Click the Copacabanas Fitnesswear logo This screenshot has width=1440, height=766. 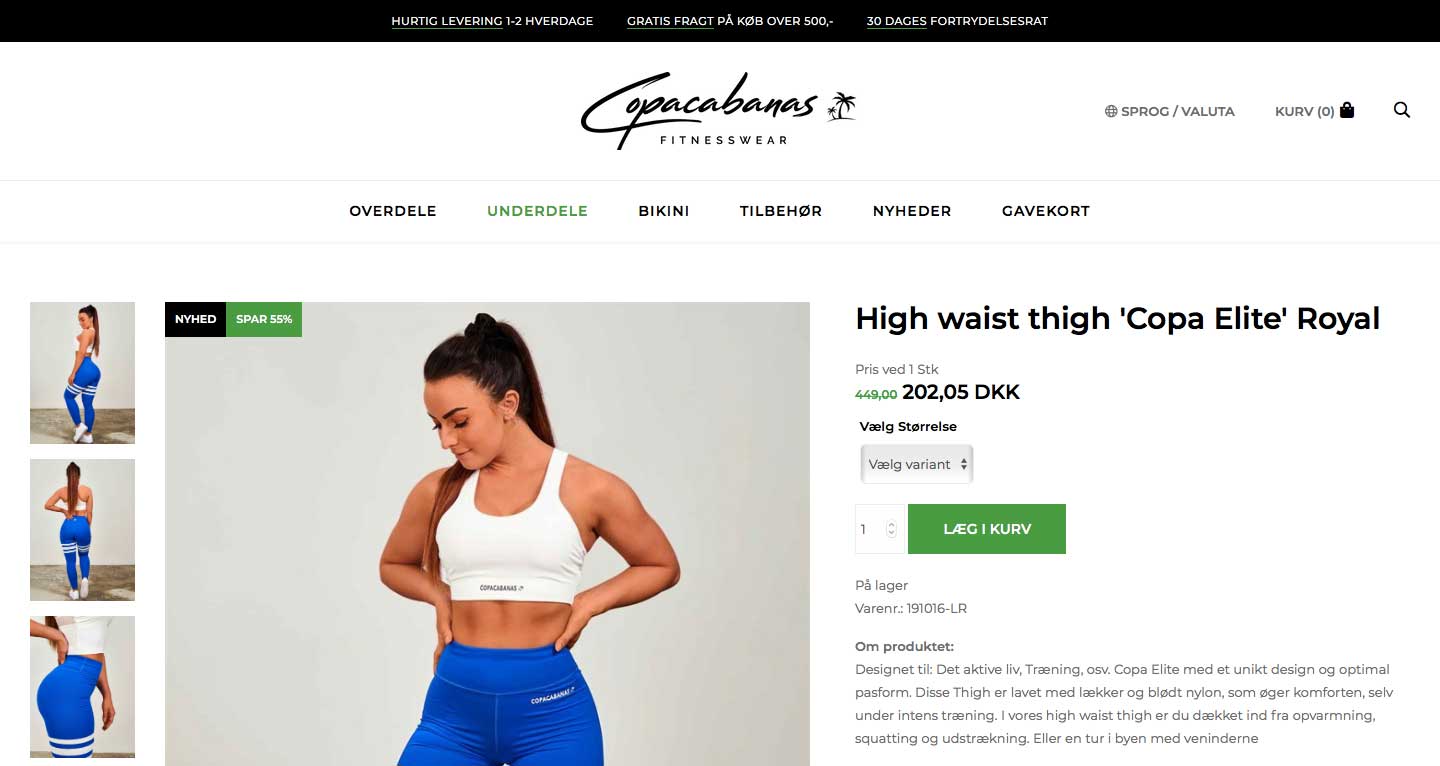[x=718, y=111]
